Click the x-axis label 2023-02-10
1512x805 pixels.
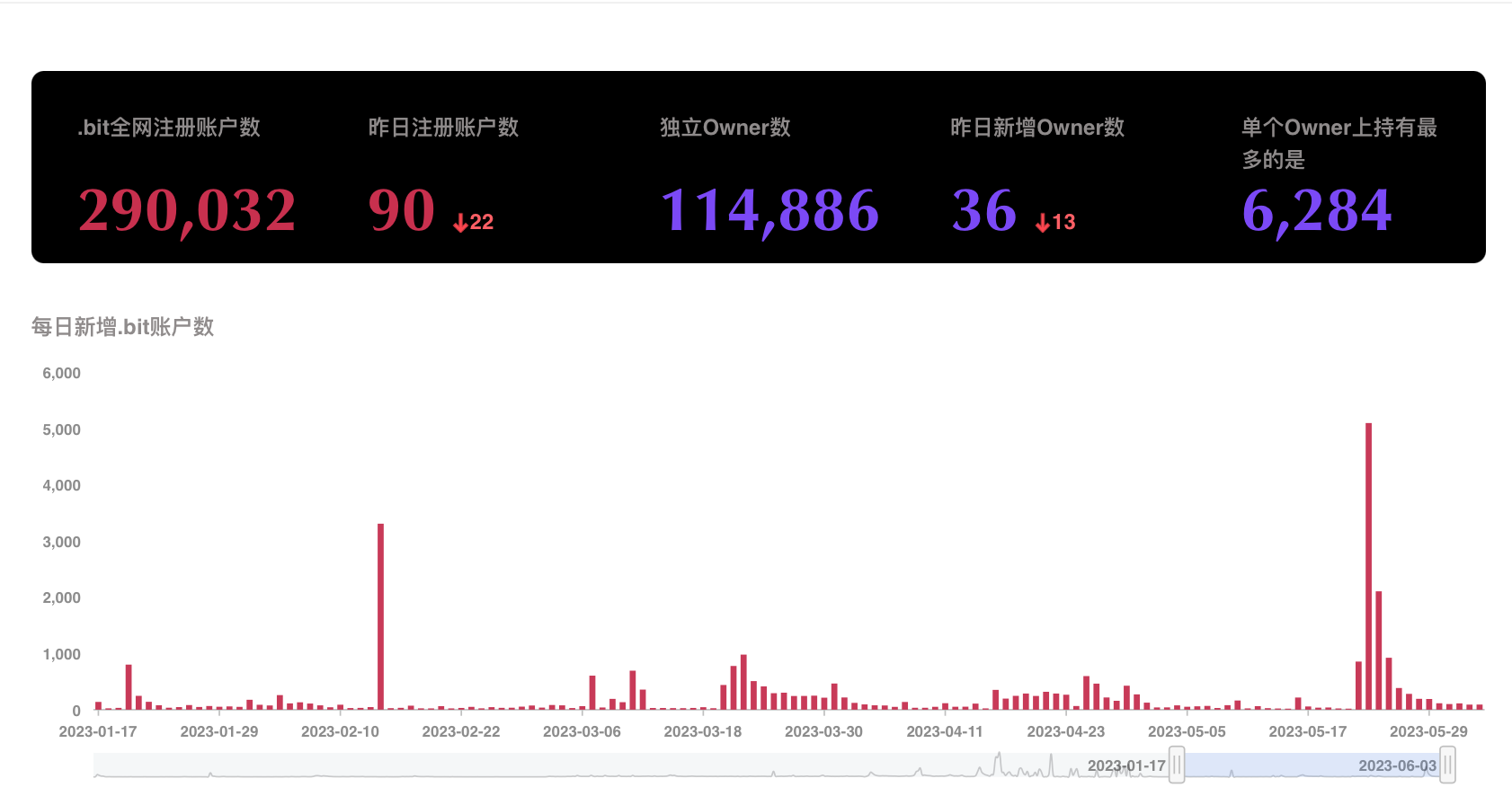pyautogui.click(x=340, y=731)
